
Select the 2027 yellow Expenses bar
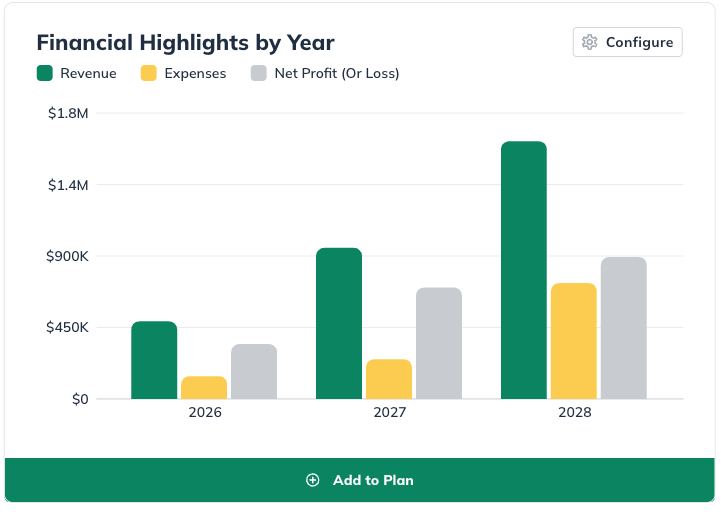pyautogui.click(x=389, y=379)
